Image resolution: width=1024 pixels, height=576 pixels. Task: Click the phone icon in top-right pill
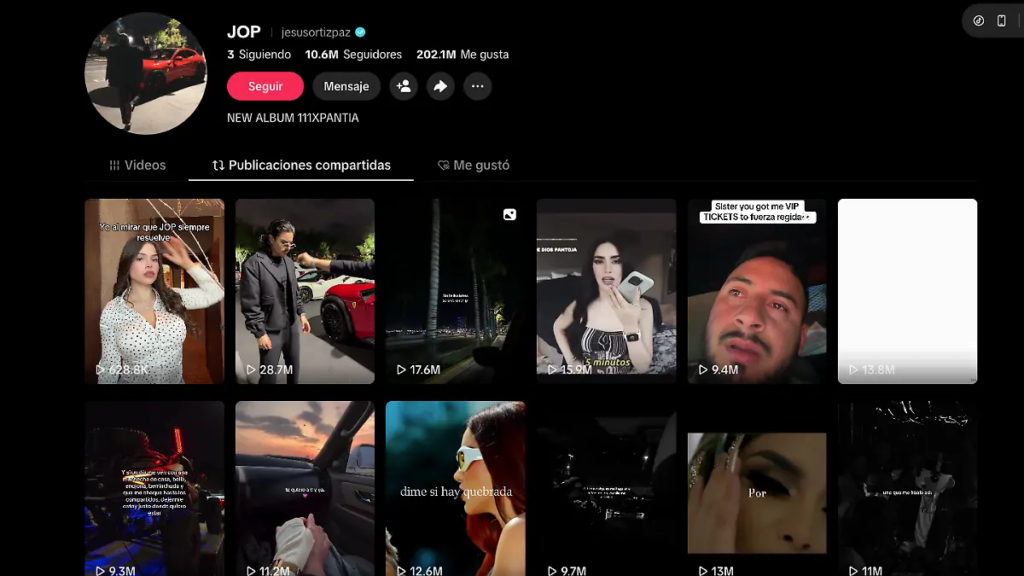(x=1001, y=21)
